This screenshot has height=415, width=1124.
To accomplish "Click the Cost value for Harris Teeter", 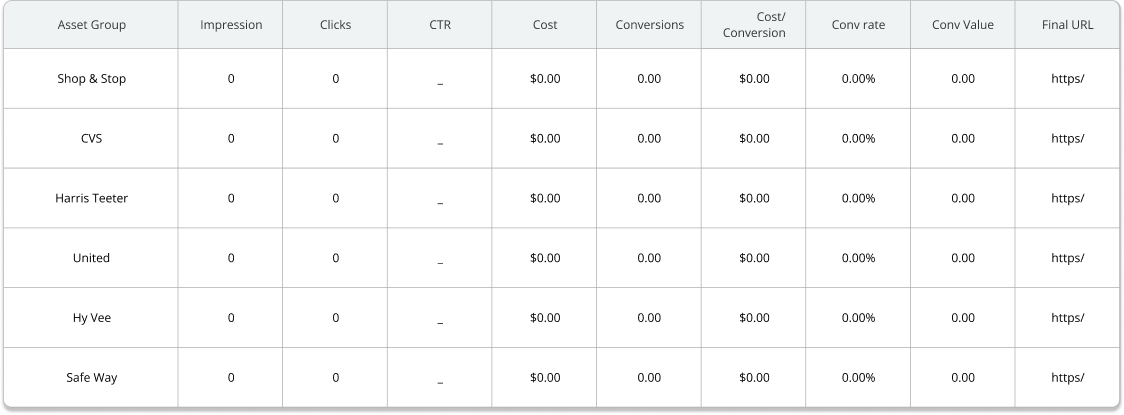I will (x=545, y=198).
